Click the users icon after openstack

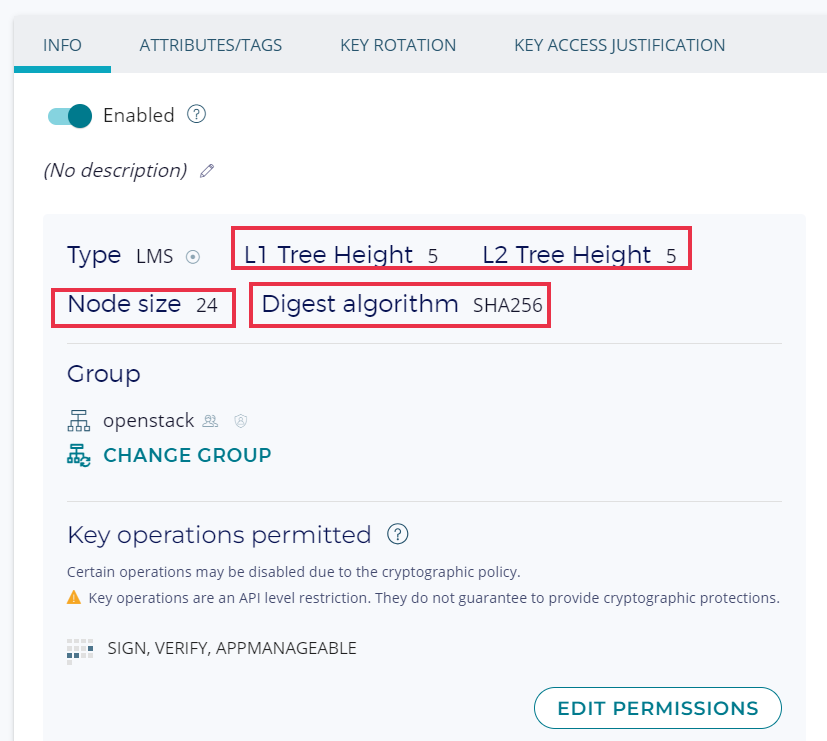(211, 421)
